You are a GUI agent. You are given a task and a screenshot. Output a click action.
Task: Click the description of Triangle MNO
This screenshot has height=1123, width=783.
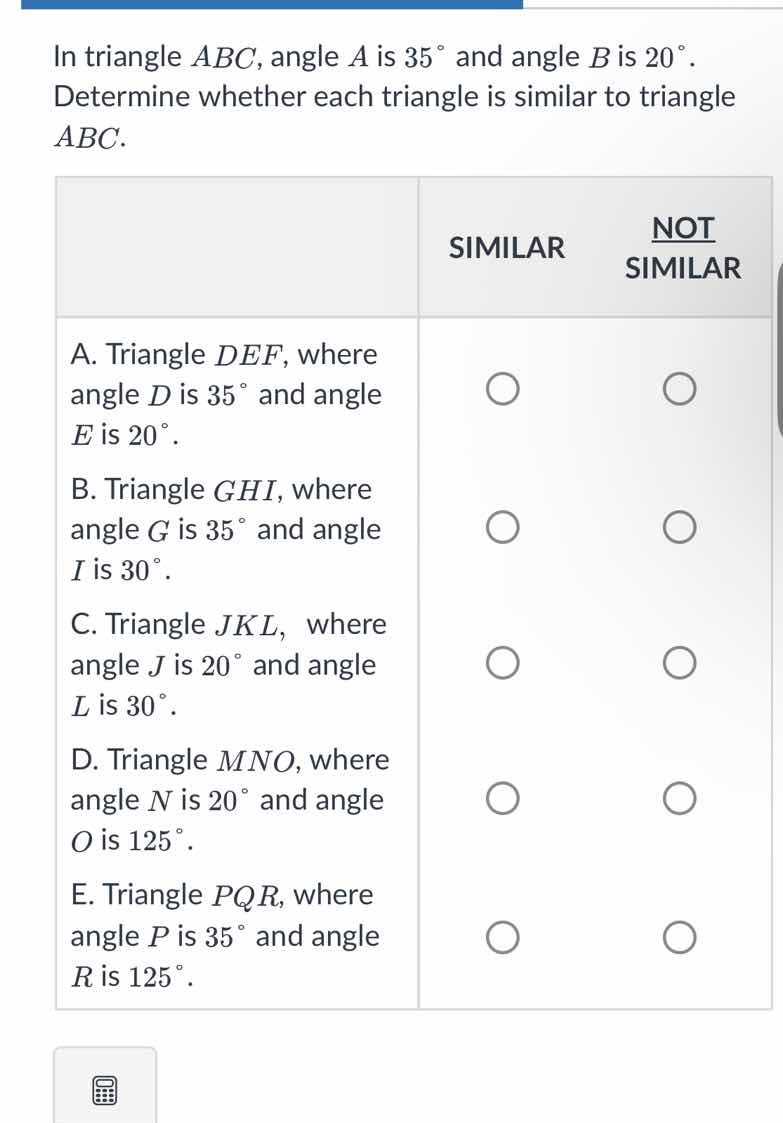point(225,798)
